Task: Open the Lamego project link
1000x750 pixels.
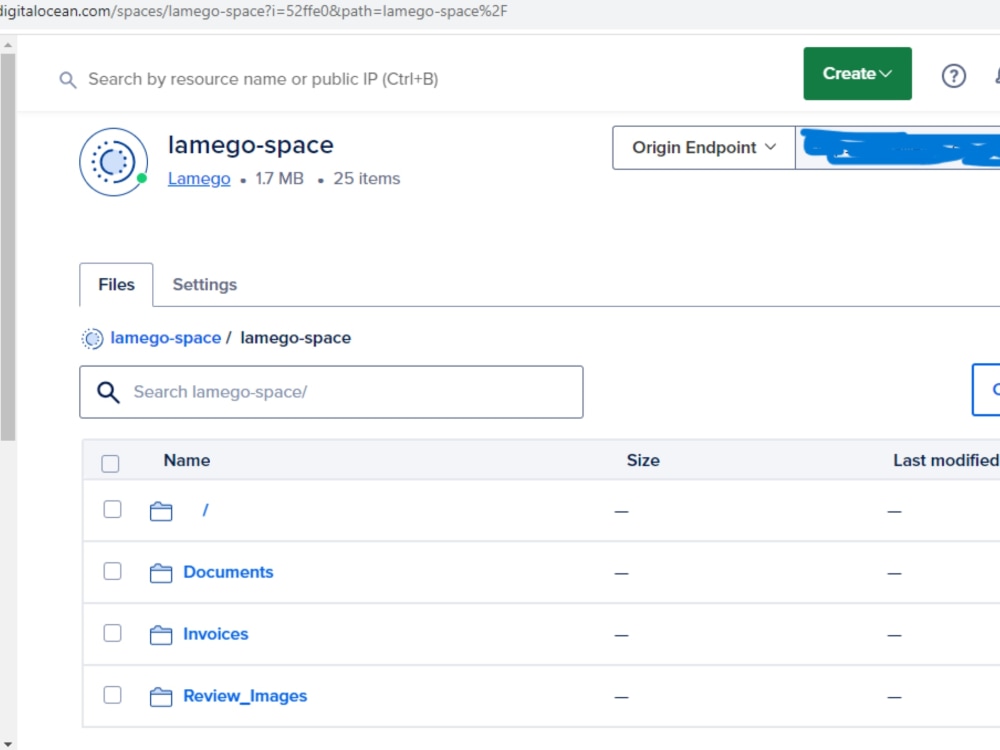Action: pos(199,179)
